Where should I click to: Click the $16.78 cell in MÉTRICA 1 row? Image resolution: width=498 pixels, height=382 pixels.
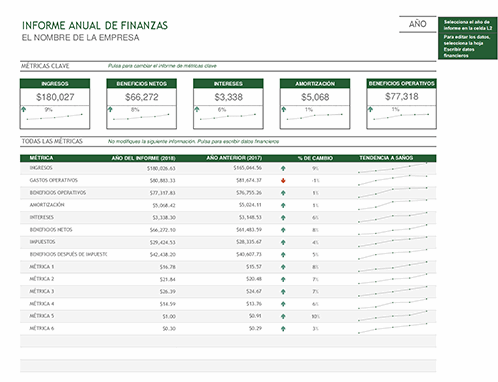(x=168, y=267)
